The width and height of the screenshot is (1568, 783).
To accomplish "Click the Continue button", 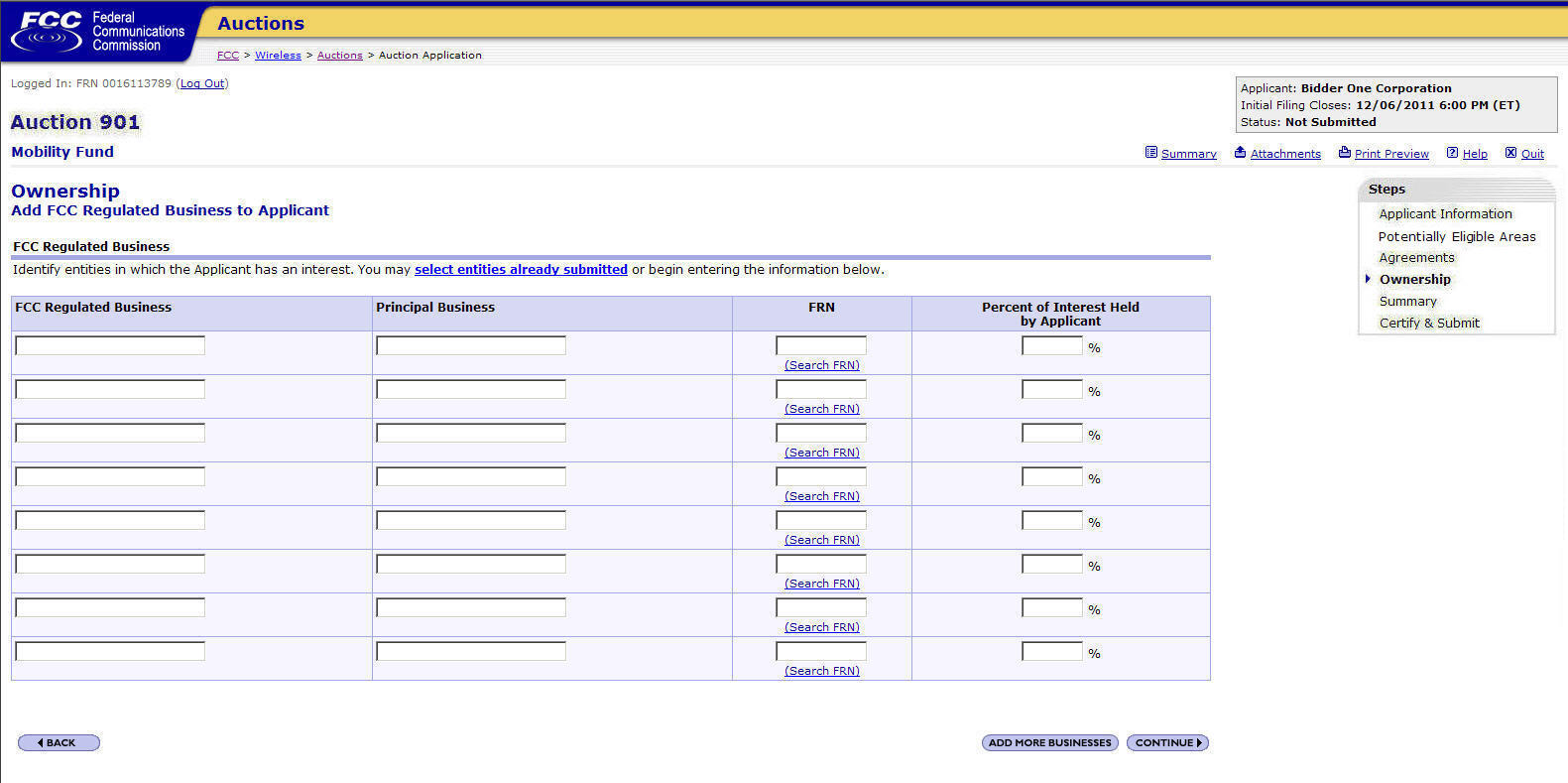I will [1167, 743].
